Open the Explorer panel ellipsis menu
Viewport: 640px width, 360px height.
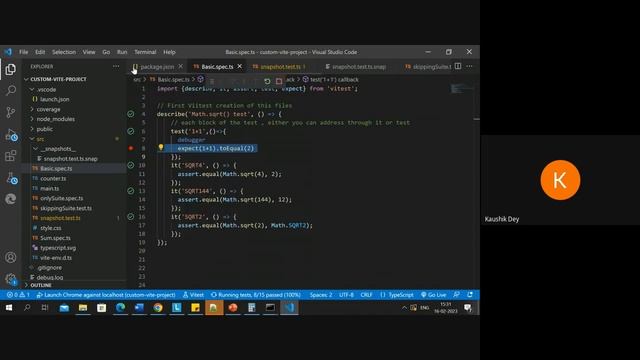pyautogui.click(x=116, y=66)
